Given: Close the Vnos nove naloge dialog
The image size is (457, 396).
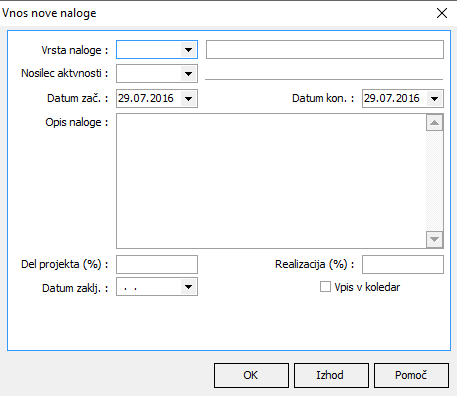Looking at the screenshot, I should click(x=442, y=13).
